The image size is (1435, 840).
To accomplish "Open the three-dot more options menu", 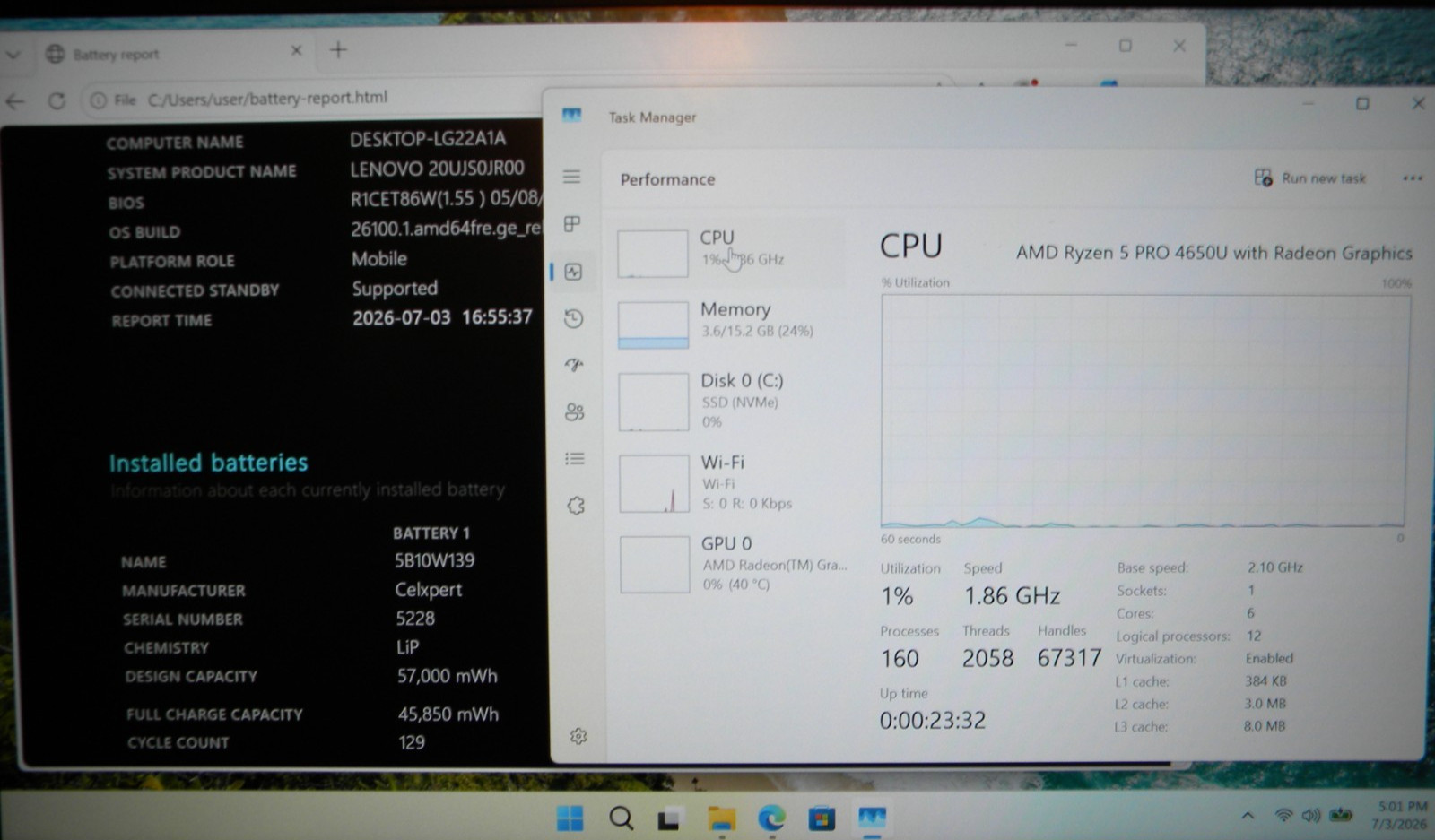I will 1413,178.
